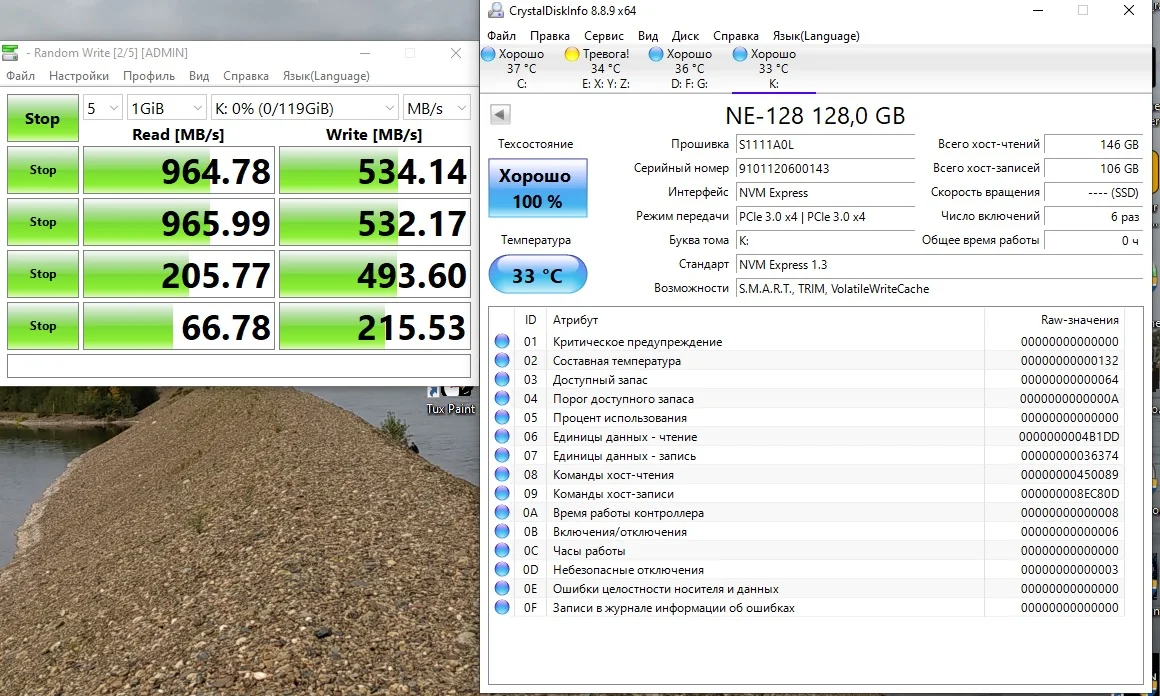Click the blue circle beside Часы работы
The image size is (1160, 696).
(x=502, y=551)
